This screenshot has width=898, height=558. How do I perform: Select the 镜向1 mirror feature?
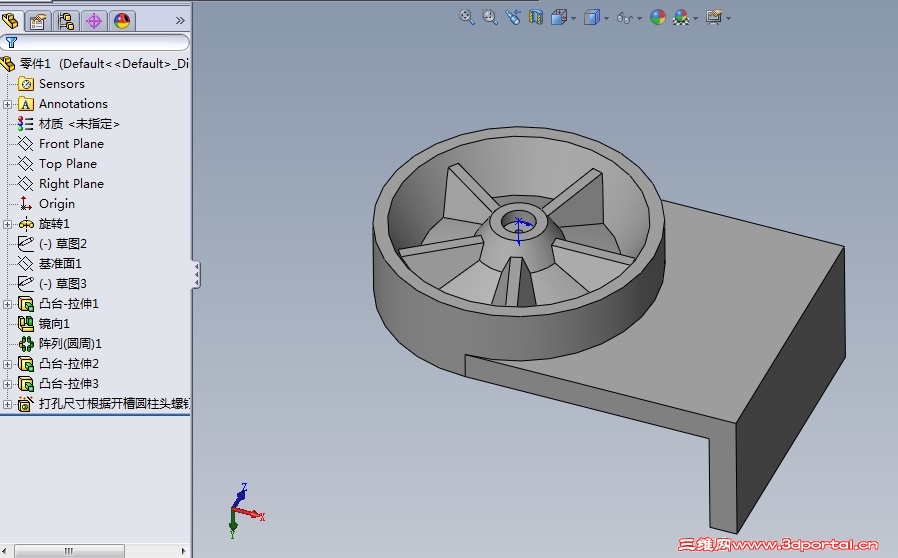coord(54,324)
